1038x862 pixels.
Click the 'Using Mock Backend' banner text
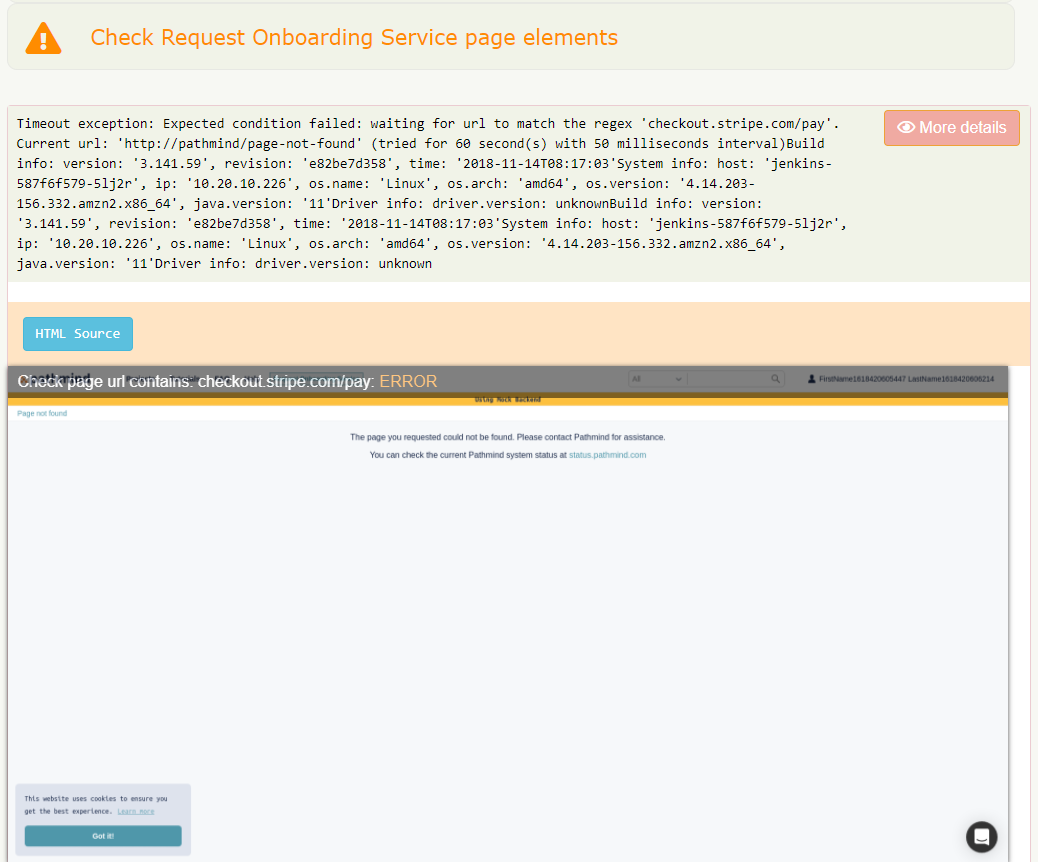click(x=508, y=399)
